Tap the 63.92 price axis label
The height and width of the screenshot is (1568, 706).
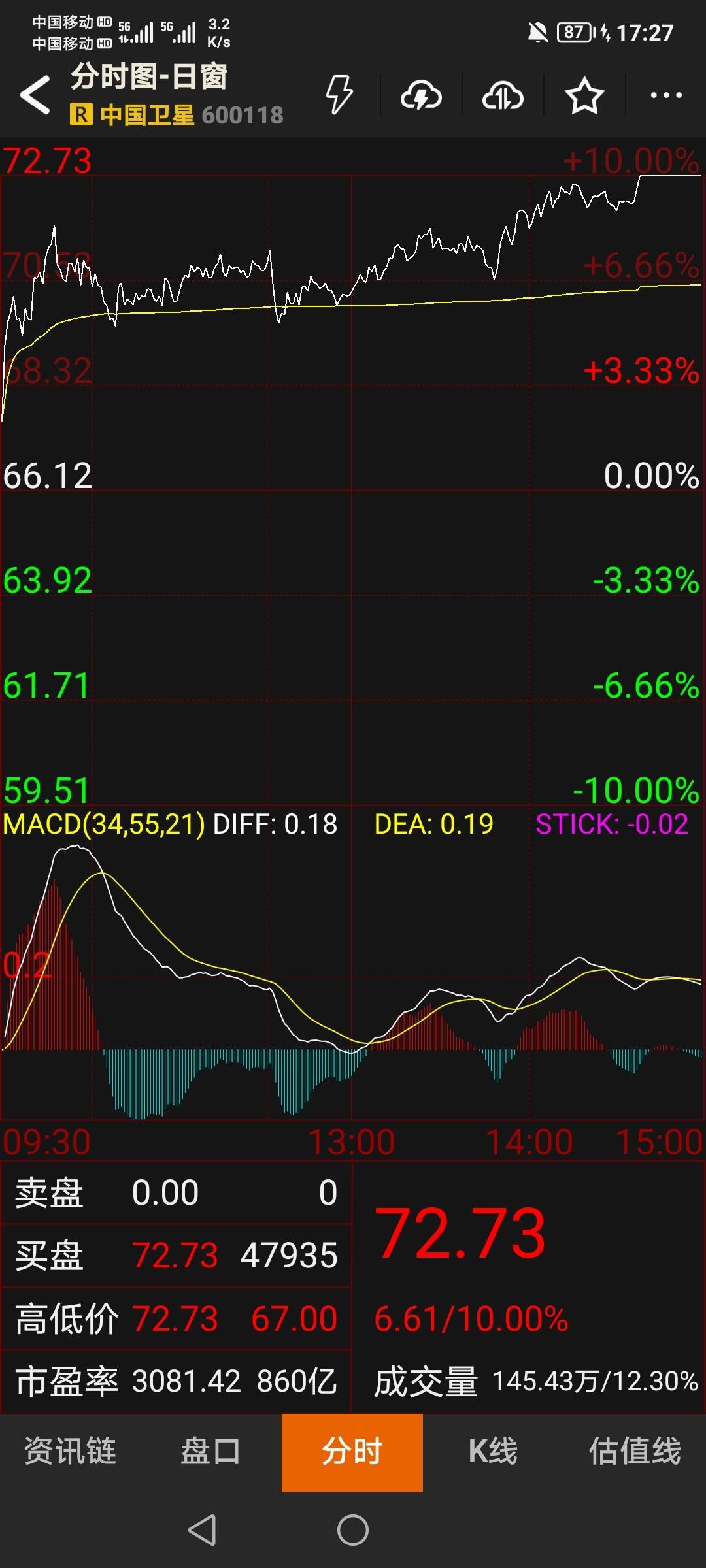(48, 580)
